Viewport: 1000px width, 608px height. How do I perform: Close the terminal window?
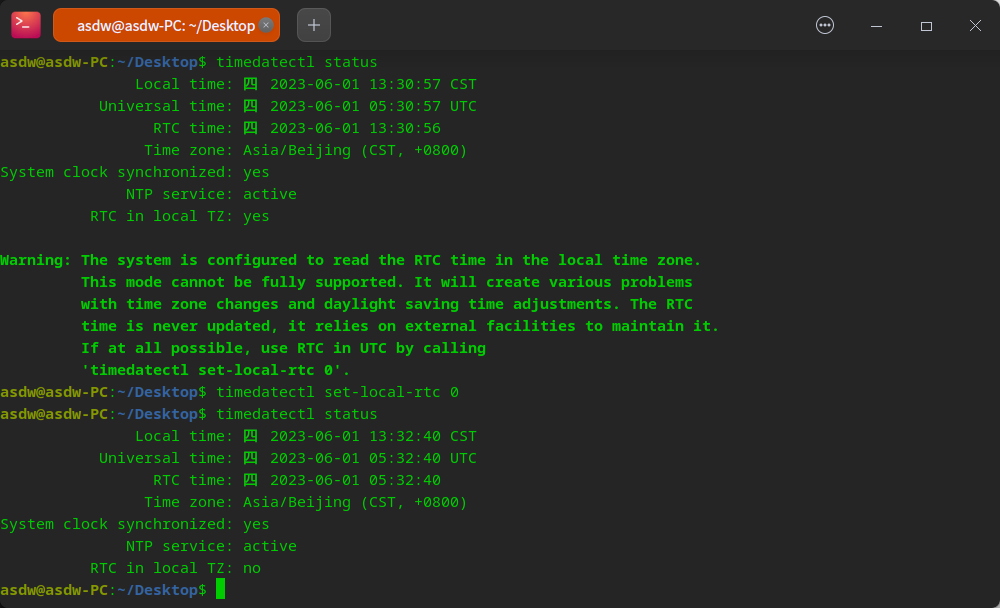pos(976,25)
